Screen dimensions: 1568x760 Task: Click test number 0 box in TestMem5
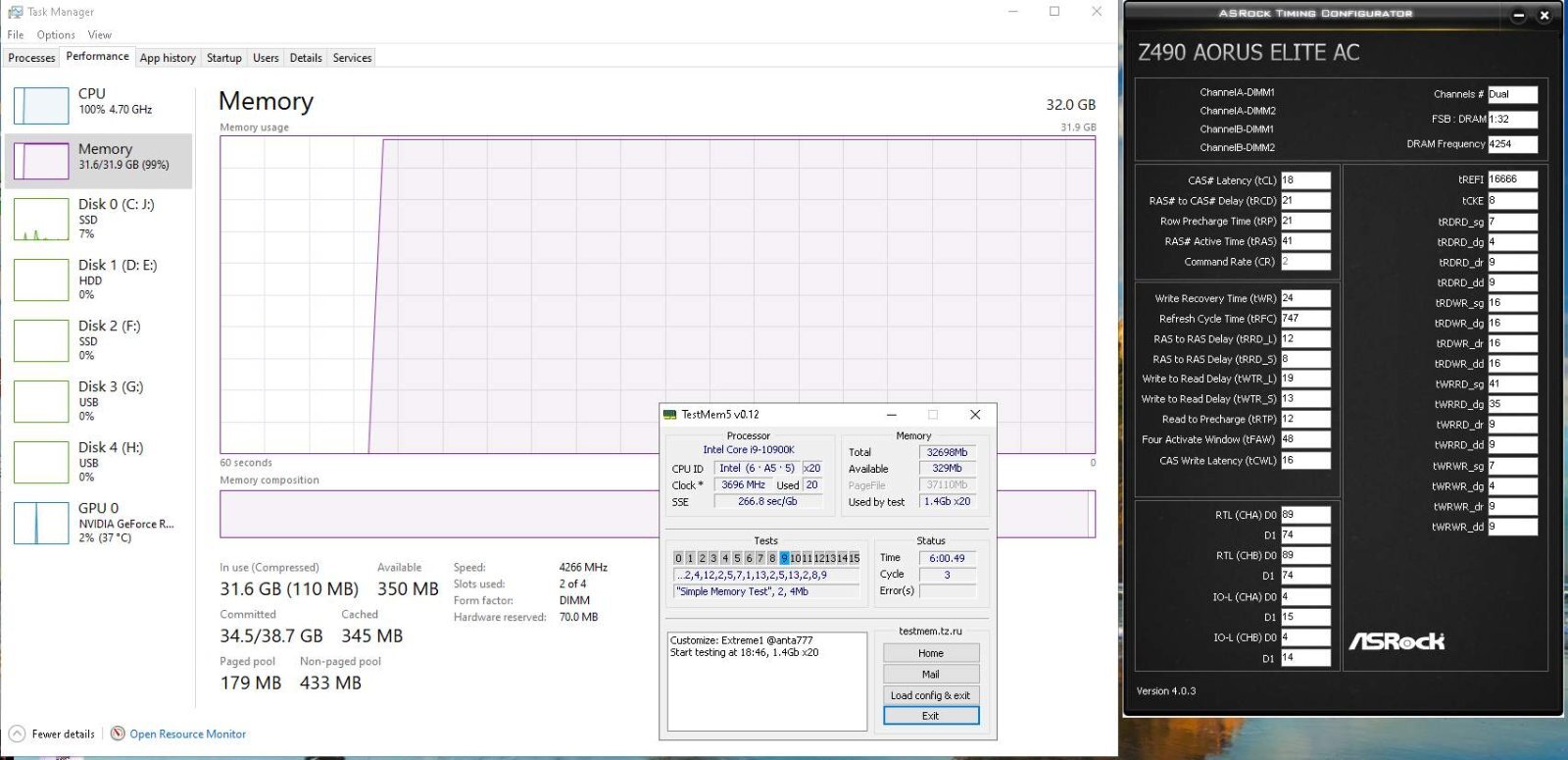(x=678, y=558)
